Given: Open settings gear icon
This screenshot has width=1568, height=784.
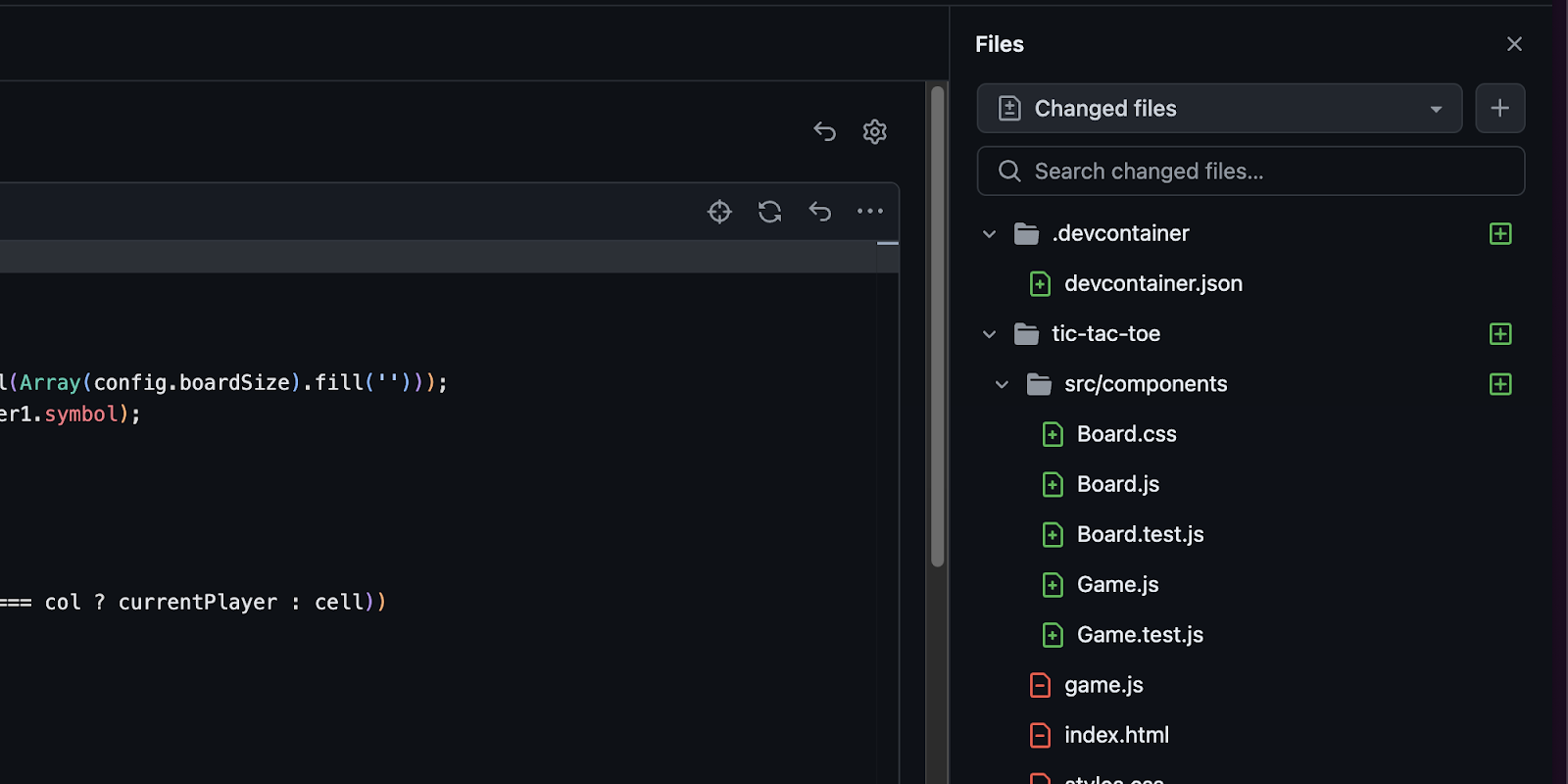Looking at the screenshot, I should tap(875, 131).
